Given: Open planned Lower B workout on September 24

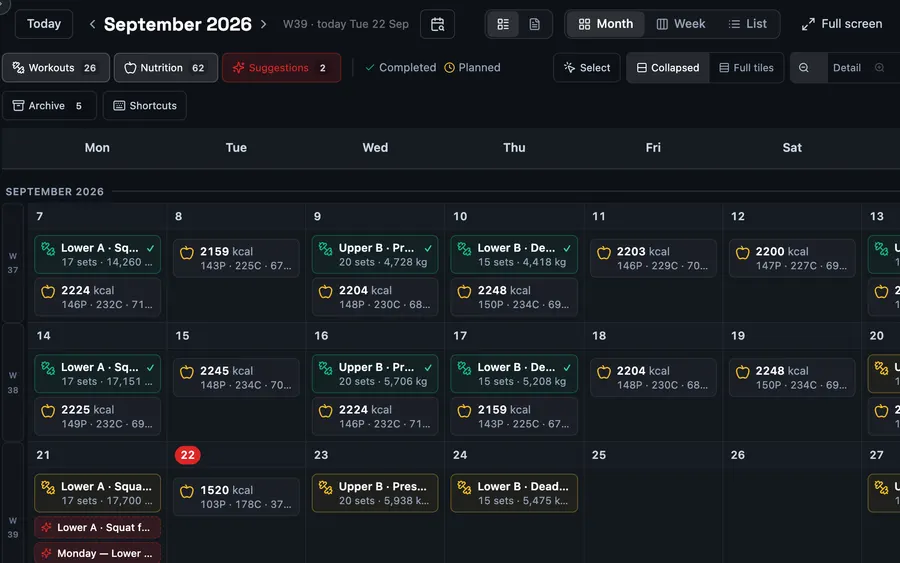Looking at the screenshot, I should [x=514, y=493].
